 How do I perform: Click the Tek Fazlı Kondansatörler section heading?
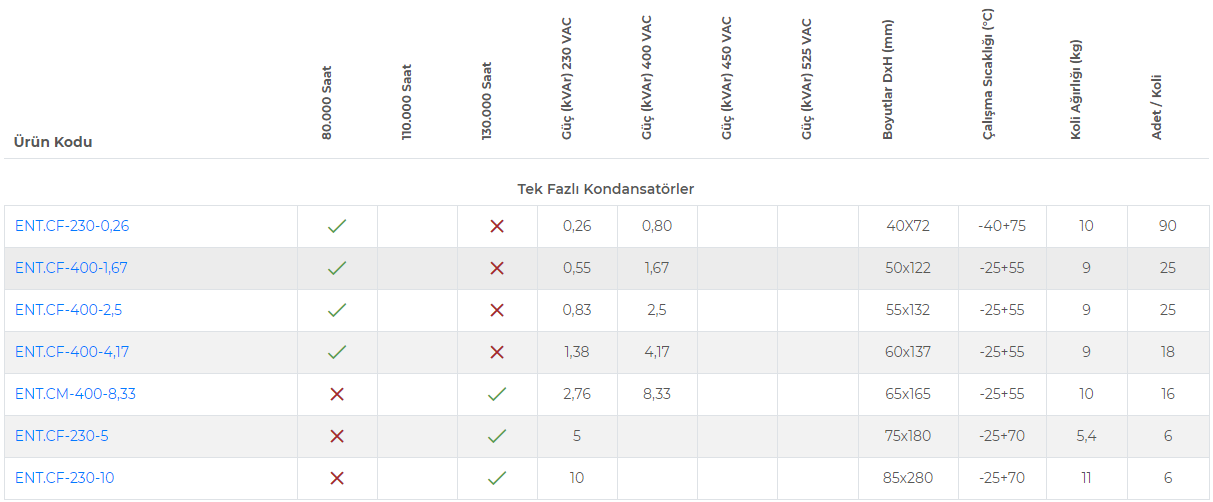click(606, 188)
